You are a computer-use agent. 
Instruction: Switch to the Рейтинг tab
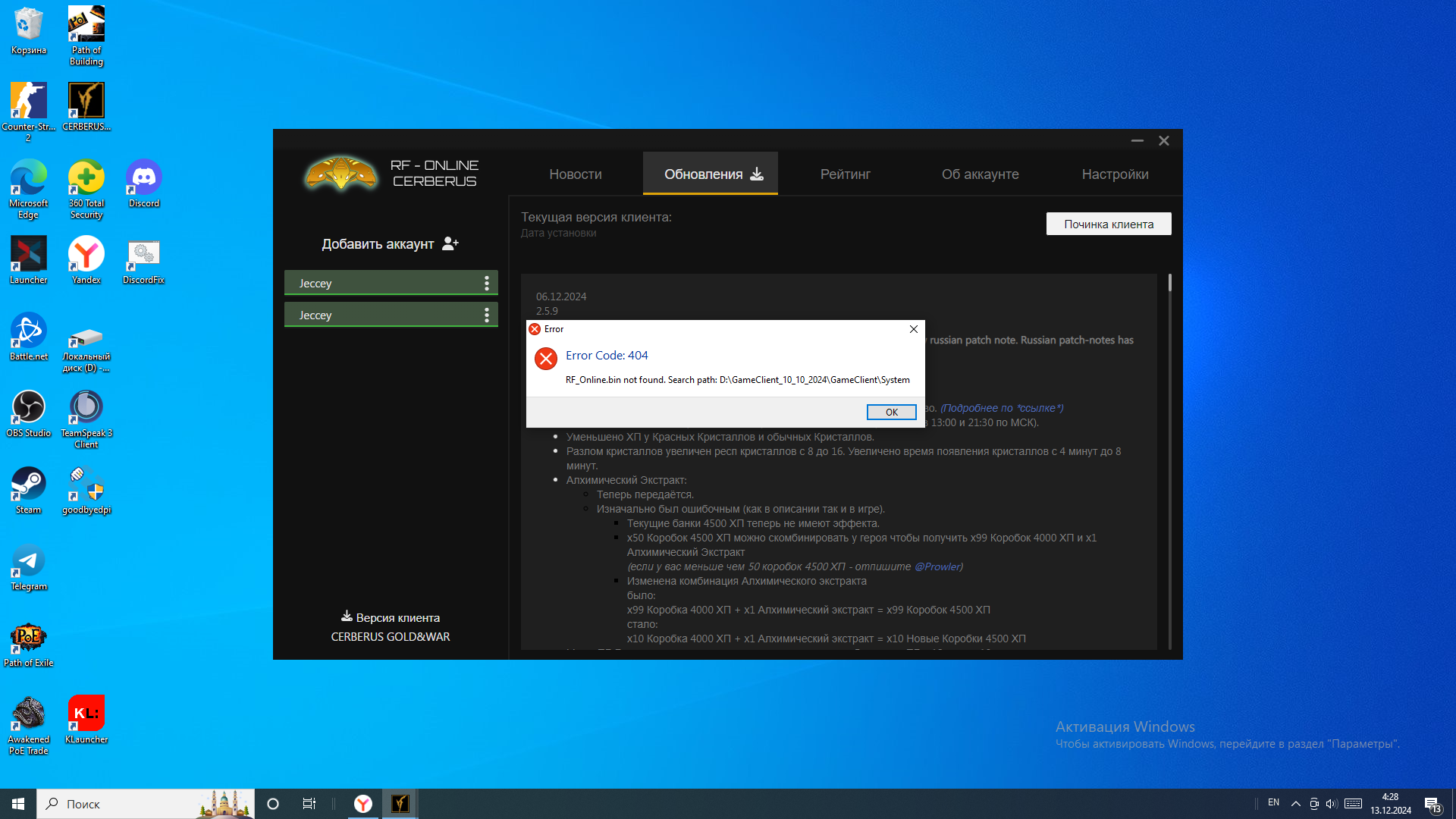pyautogui.click(x=845, y=174)
